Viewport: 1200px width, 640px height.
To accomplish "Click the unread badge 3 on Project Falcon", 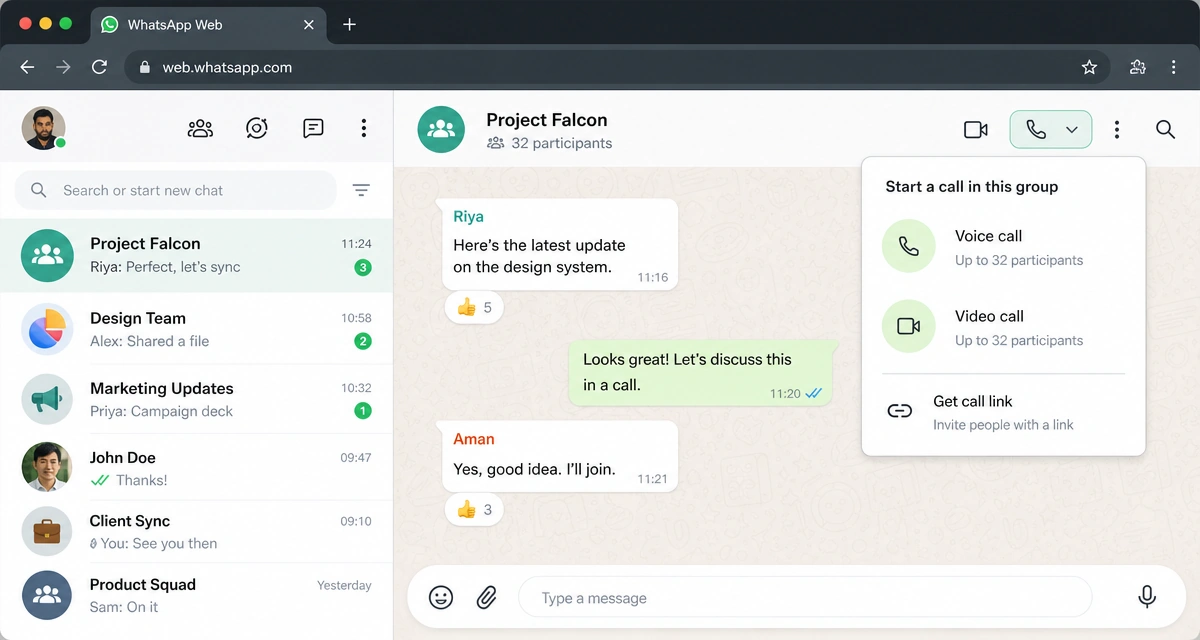I will 363,267.
